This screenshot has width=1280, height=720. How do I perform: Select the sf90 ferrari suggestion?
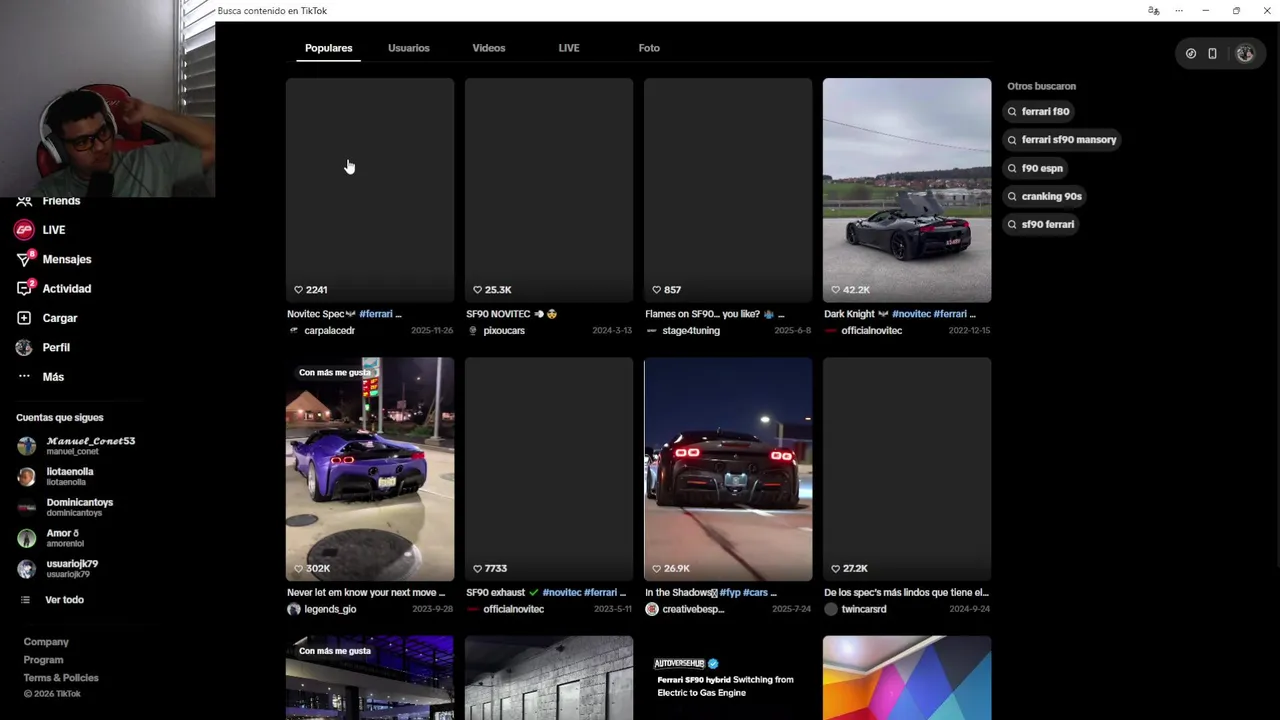click(1040, 225)
